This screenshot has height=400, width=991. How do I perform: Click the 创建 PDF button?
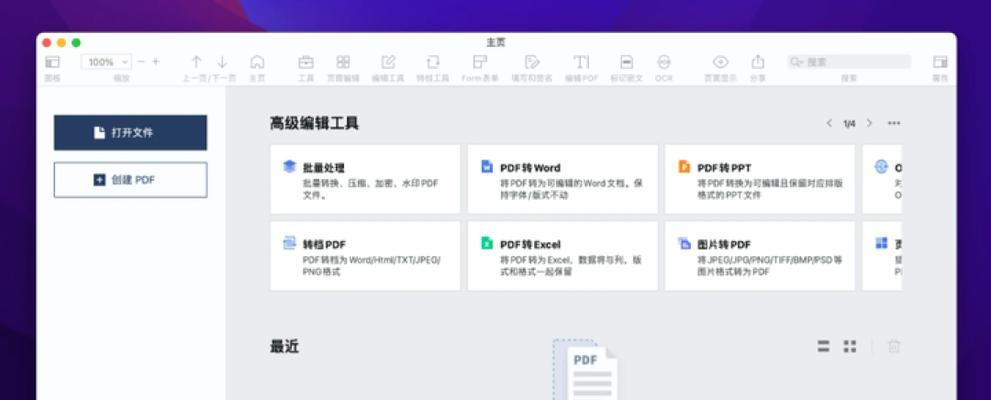click(130, 180)
